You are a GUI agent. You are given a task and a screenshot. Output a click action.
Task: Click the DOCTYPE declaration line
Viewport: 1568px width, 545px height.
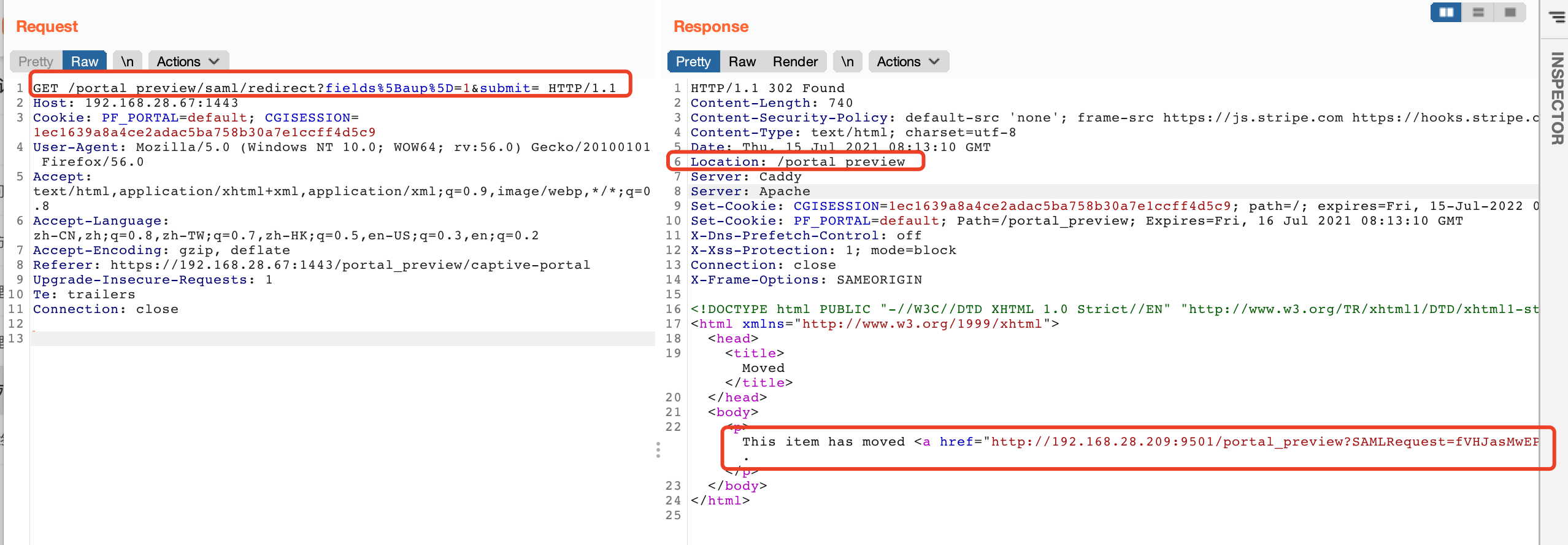pos(1114,309)
